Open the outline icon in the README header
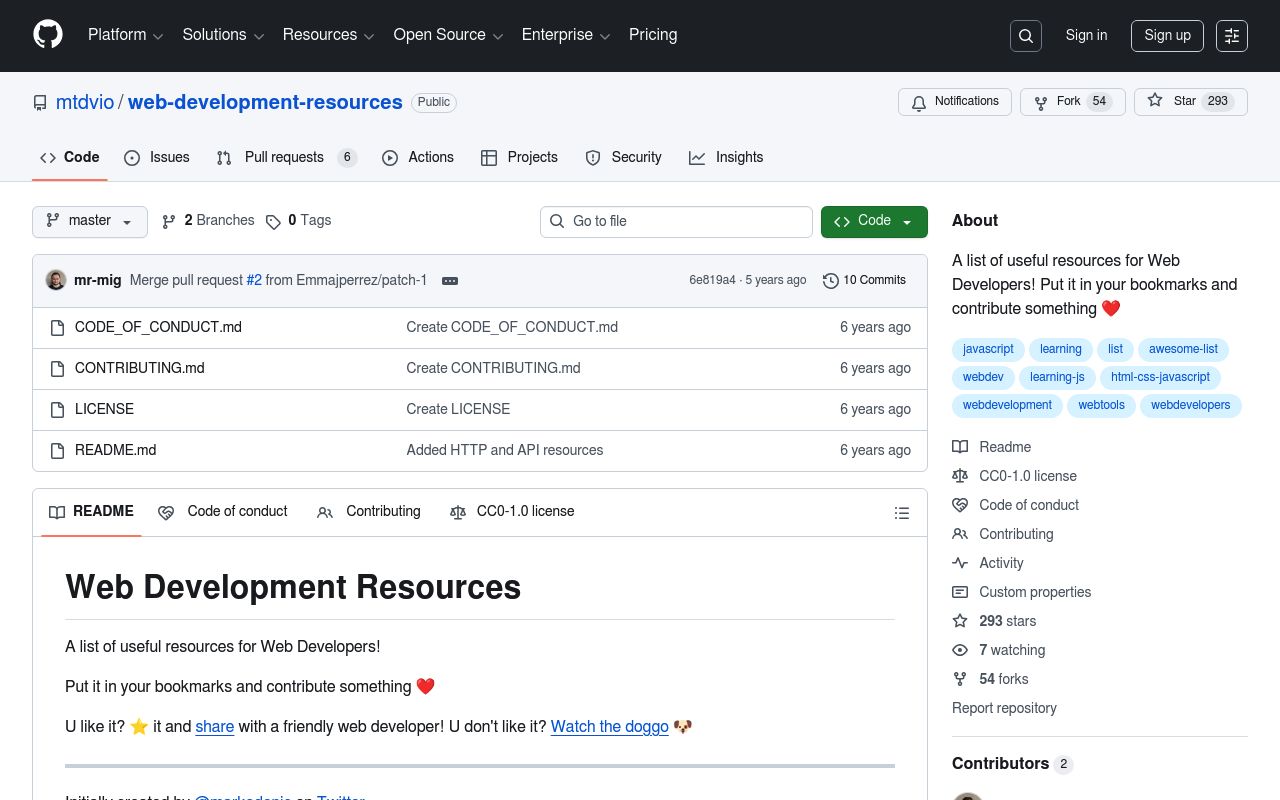The image size is (1280, 800). [x=902, y=512]
